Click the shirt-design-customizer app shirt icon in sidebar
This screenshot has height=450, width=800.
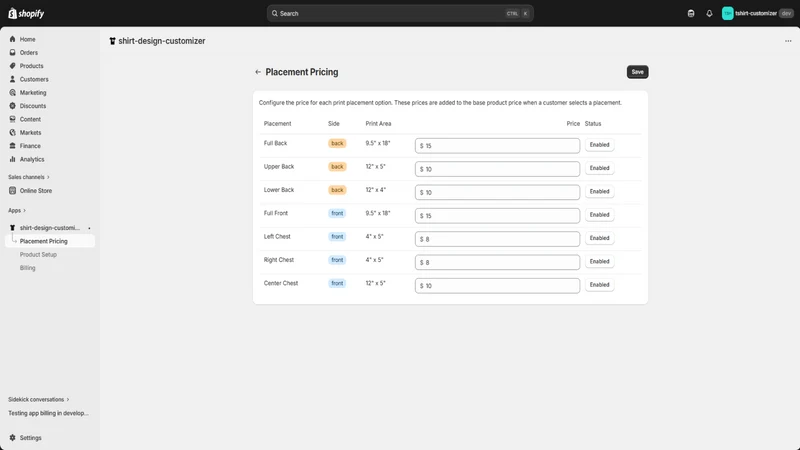pyautogui.click(x=12, y=228)
